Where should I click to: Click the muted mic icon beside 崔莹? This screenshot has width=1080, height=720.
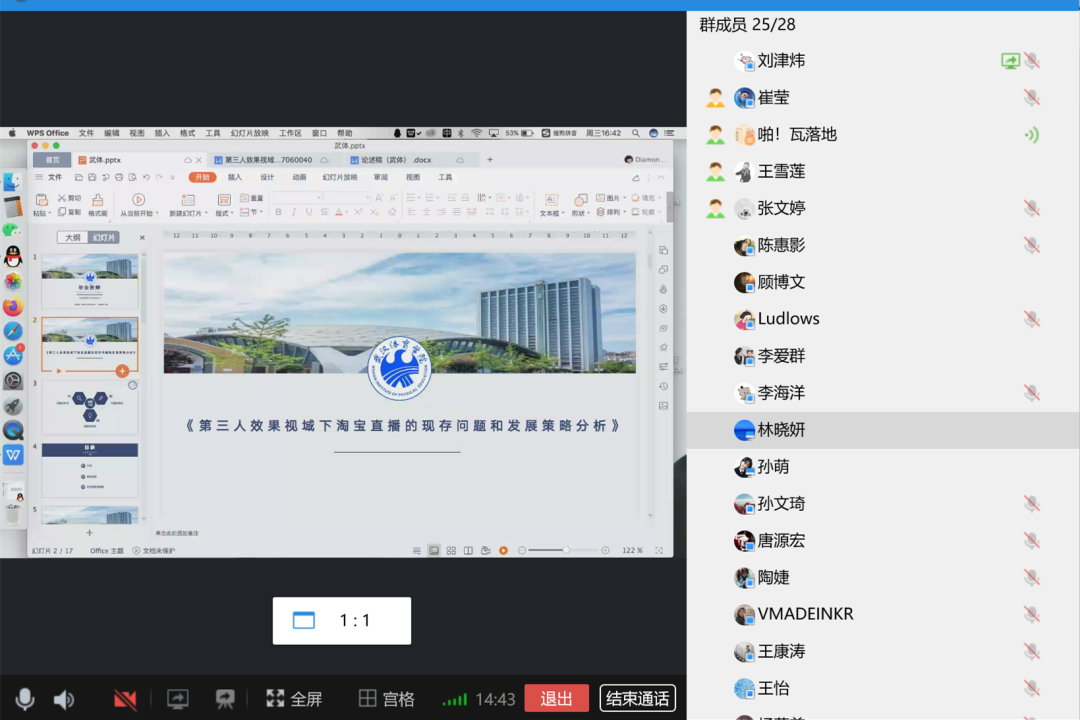[x=1031, y=98]
